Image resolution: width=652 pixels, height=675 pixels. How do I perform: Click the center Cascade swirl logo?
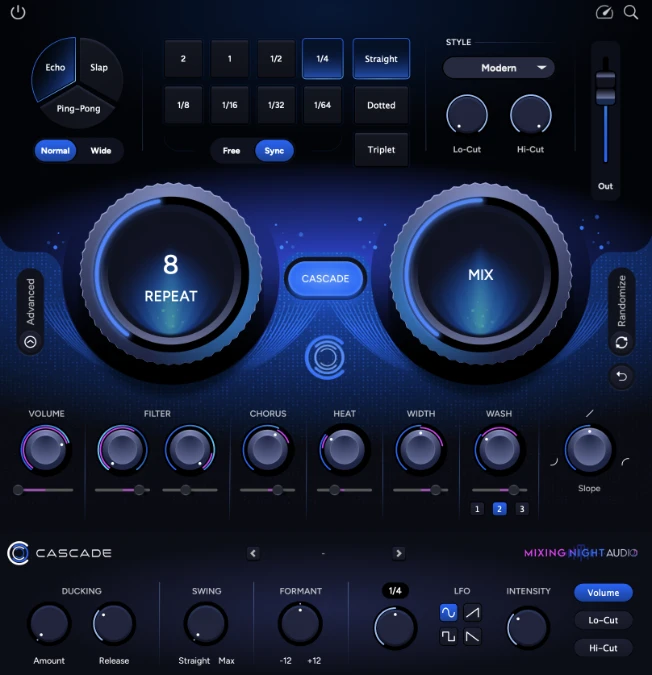click(x=325, y=356)
